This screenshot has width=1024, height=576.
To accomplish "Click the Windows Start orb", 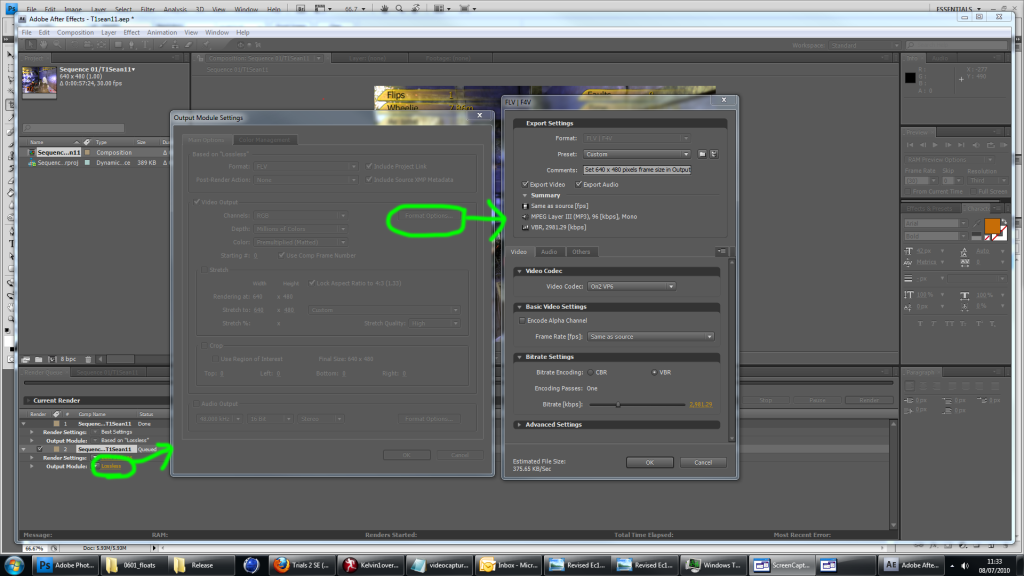I will point(14,564).
